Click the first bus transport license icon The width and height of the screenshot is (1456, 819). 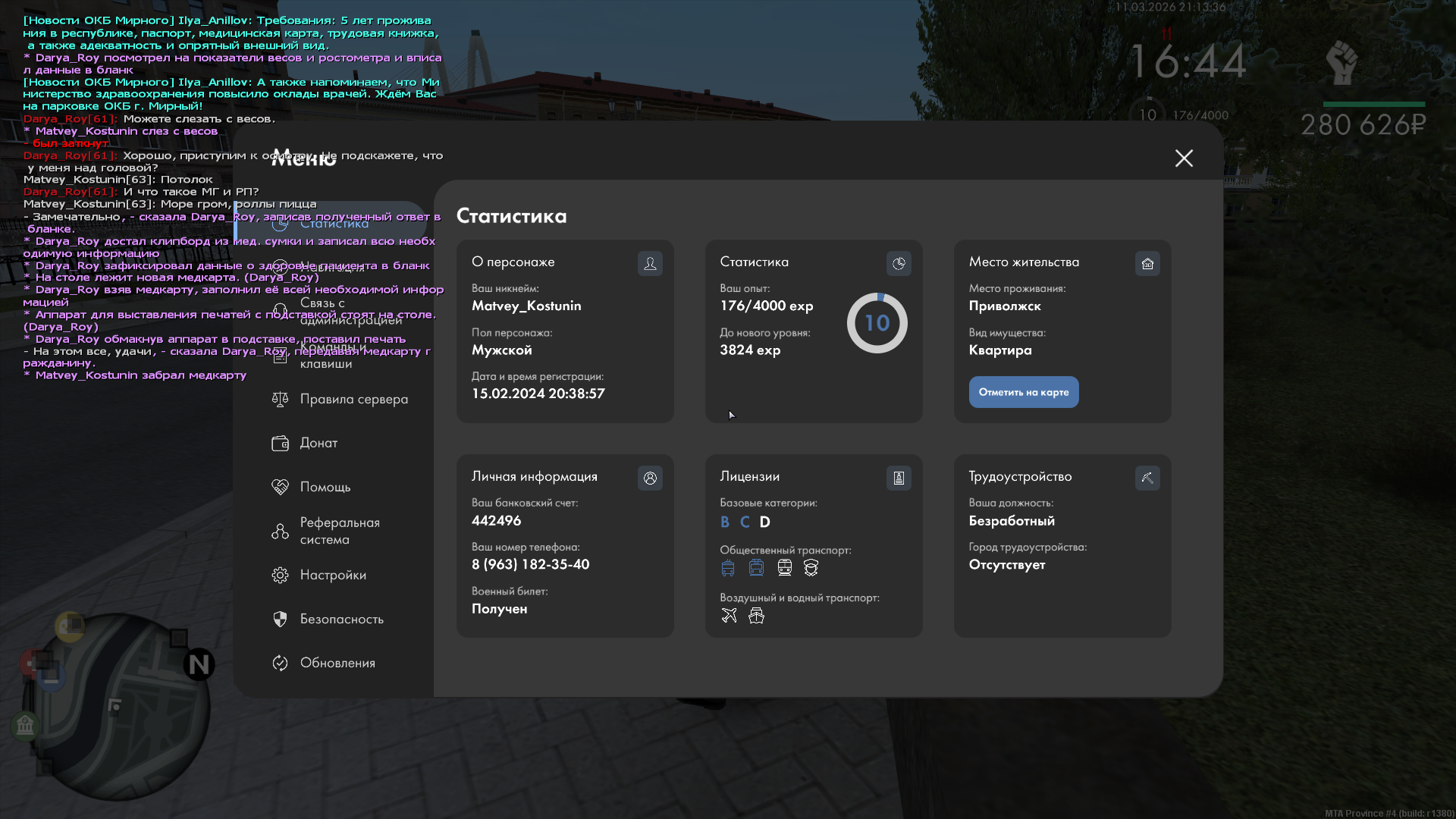728,568
